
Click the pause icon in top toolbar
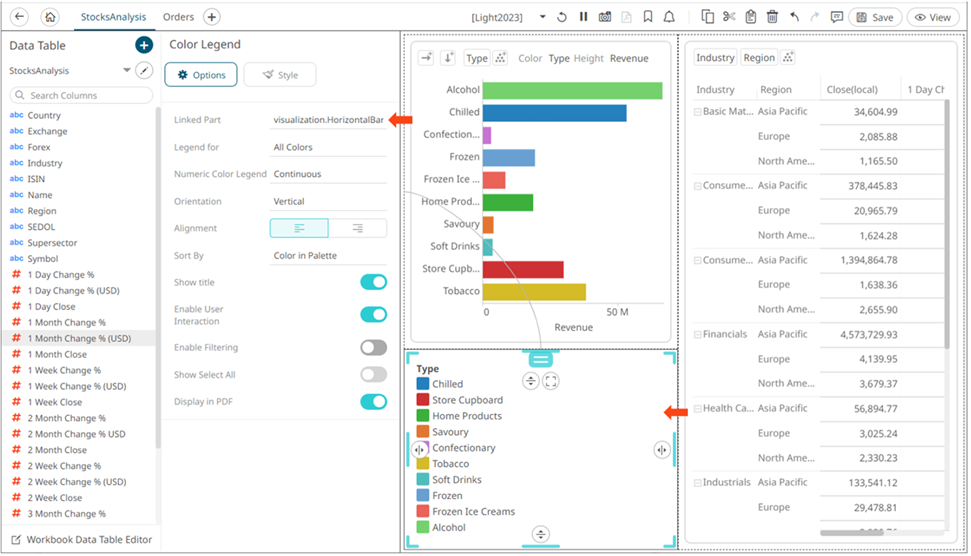[583, 17]
